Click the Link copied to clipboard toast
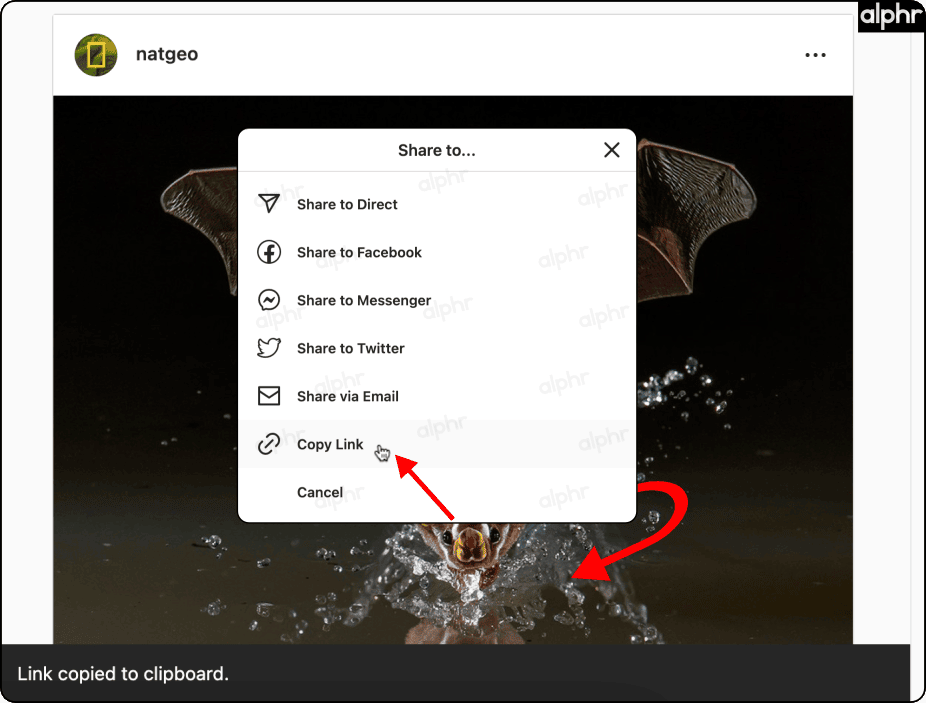Screen dimensions: 926x703 tap(124, 674)
